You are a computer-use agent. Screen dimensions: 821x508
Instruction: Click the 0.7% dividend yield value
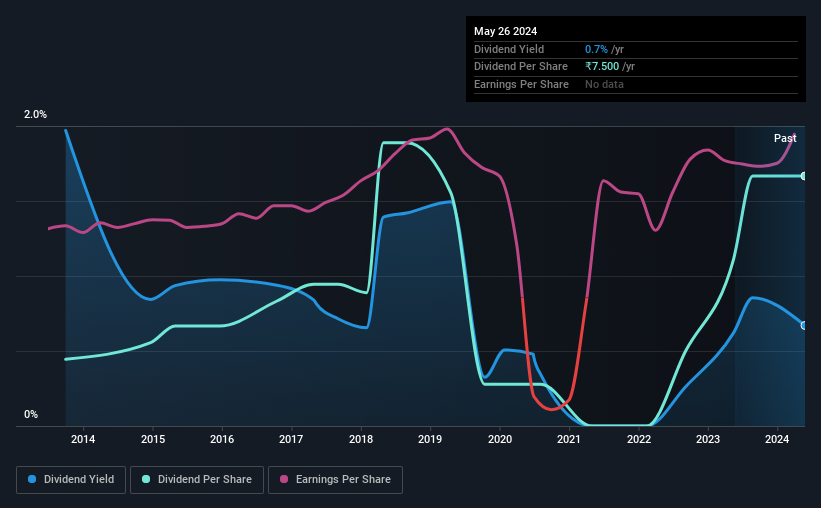tap(596, 49)
